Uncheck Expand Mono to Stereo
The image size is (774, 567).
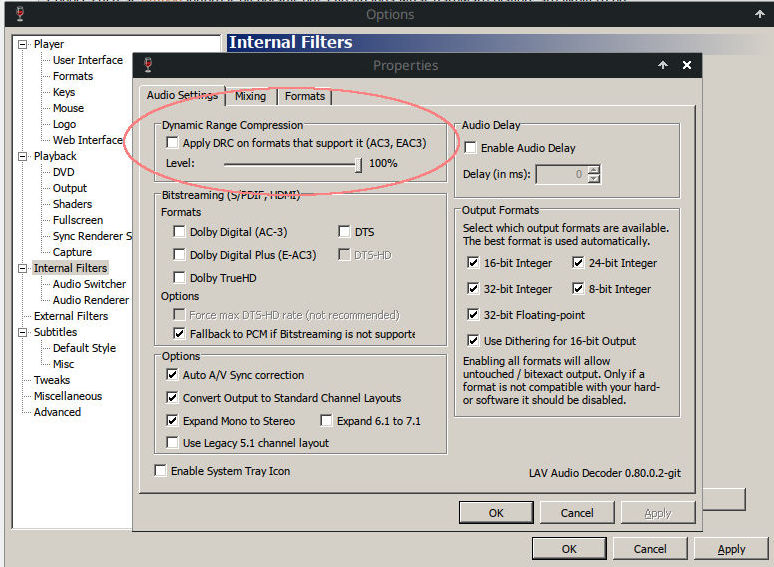172,420
